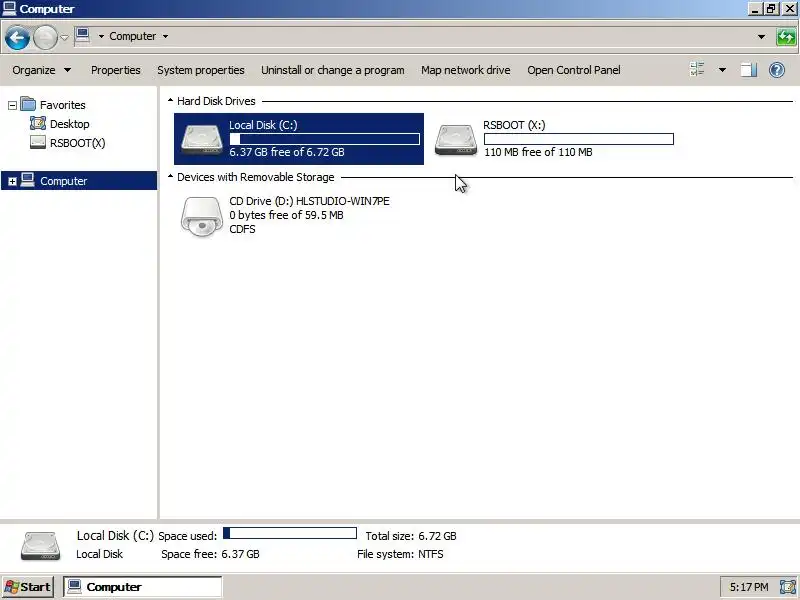Viewport: 800px width, 600px height.
Task: Click 0 bytes free of 59.5 MB
Action: click(x=286, y=215)
